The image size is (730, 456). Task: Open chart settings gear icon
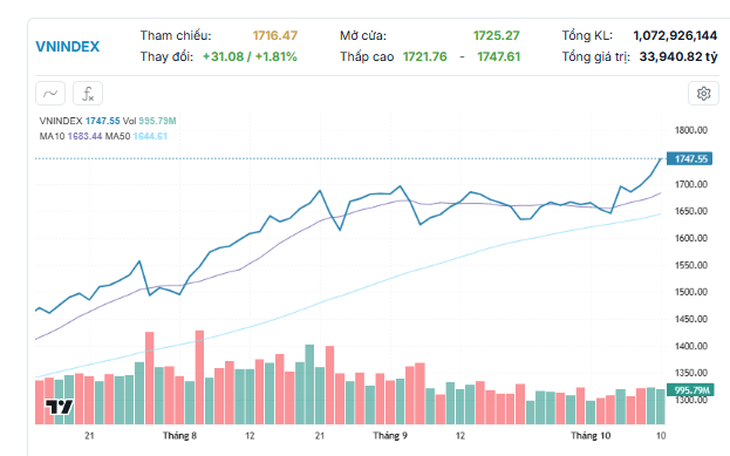click(703, 94)
